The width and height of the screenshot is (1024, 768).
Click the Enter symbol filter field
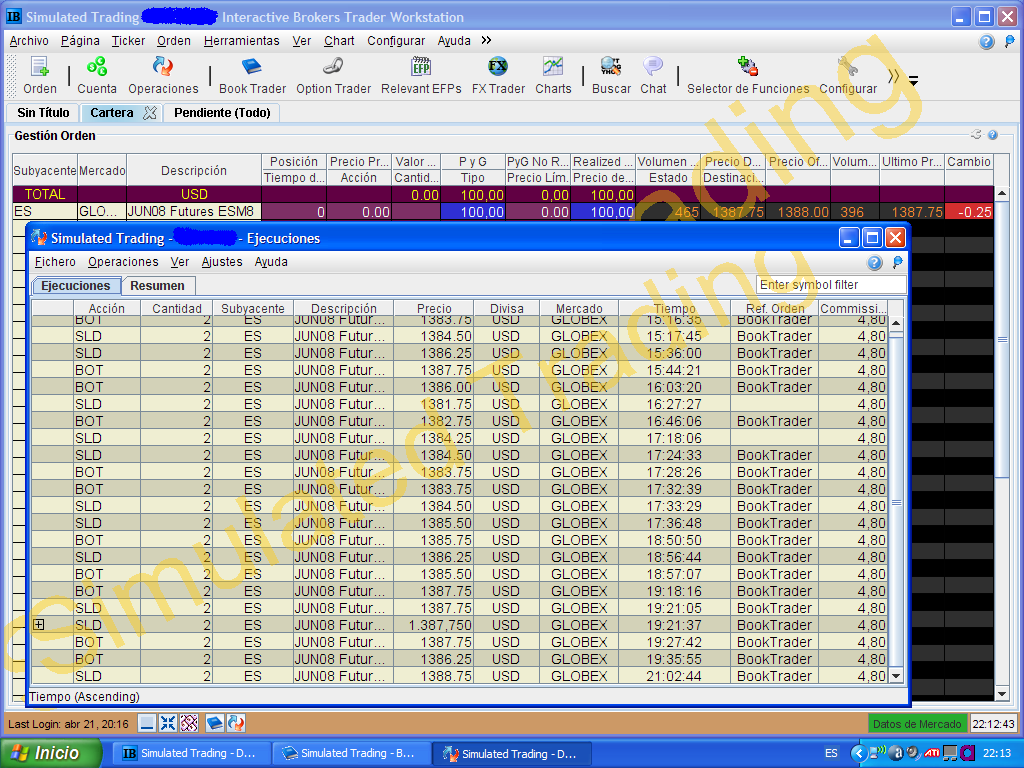[831, 285]
